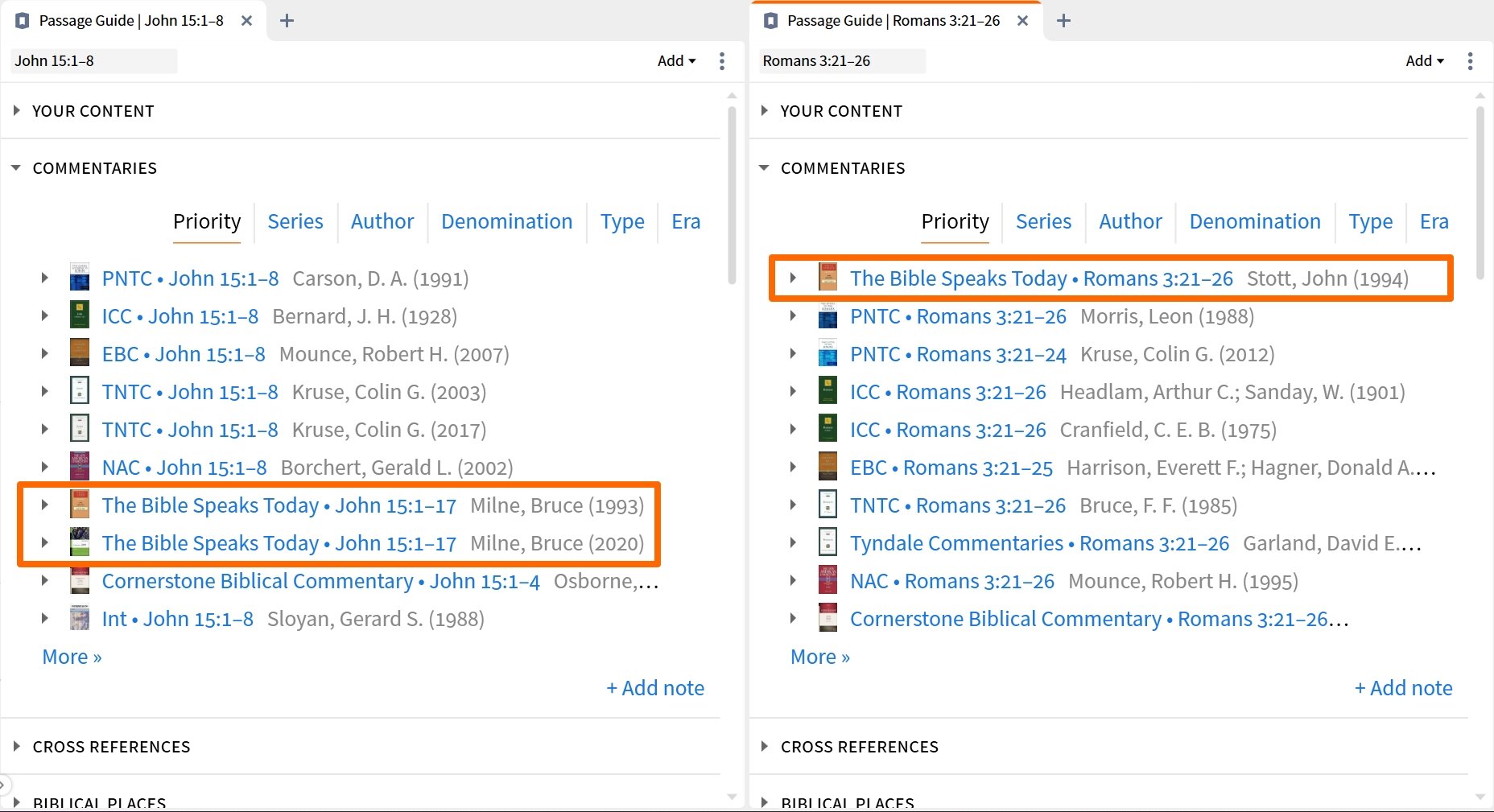
Task: Click the PNTC Romans Kruse 2012 cover icon
Action: pos(828,354)
